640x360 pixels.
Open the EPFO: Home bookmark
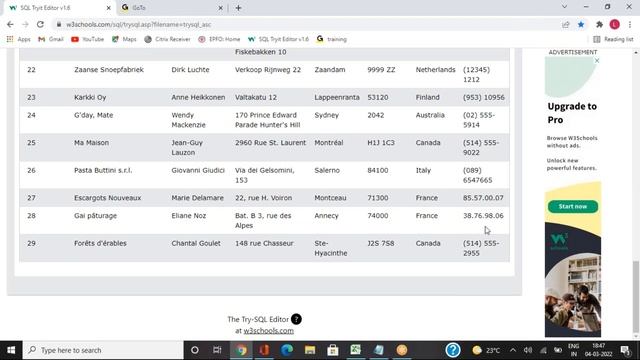point(219,39)
